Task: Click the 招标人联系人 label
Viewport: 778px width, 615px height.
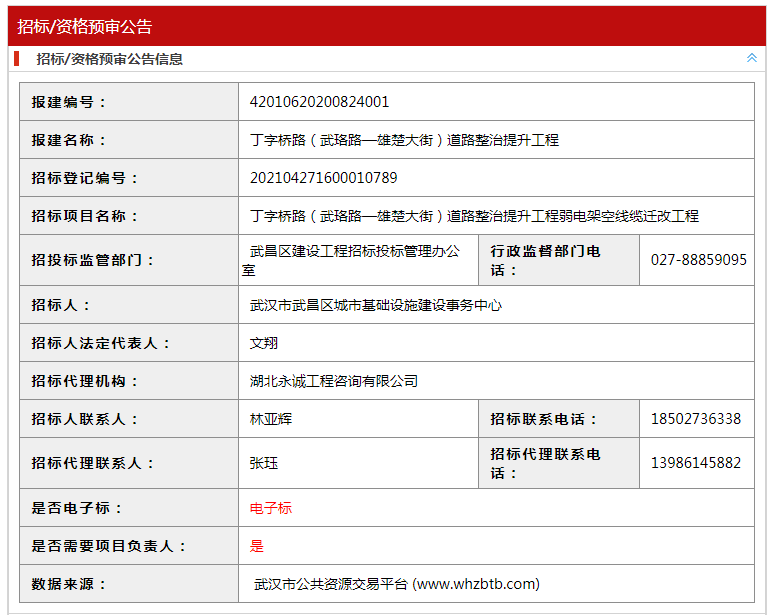Action: point(85,419)
